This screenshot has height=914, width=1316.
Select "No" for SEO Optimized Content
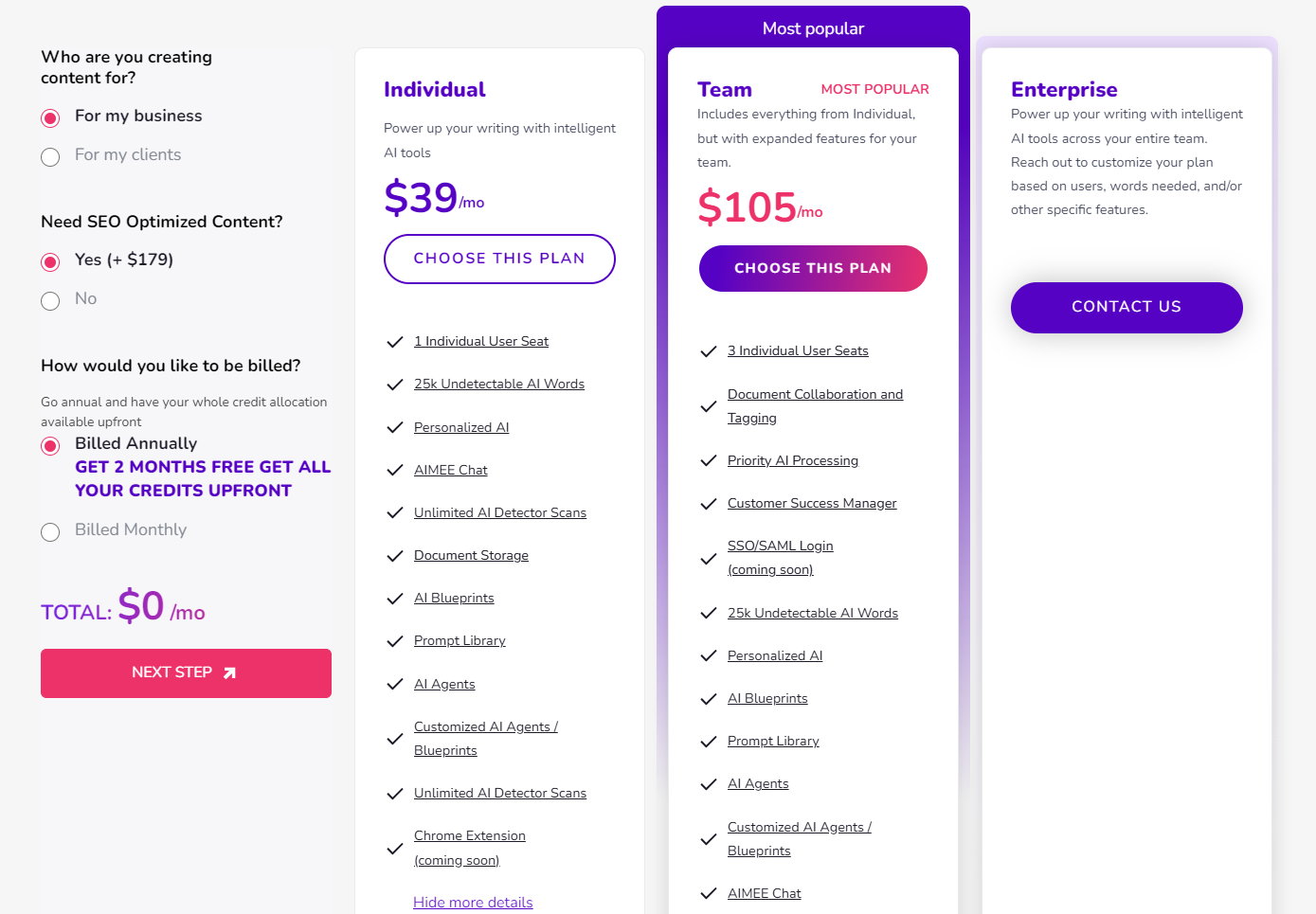50,300
